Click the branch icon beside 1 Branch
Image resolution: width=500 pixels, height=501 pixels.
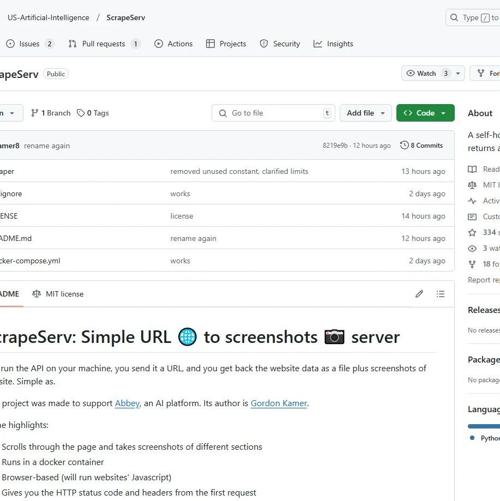[34, 113]
